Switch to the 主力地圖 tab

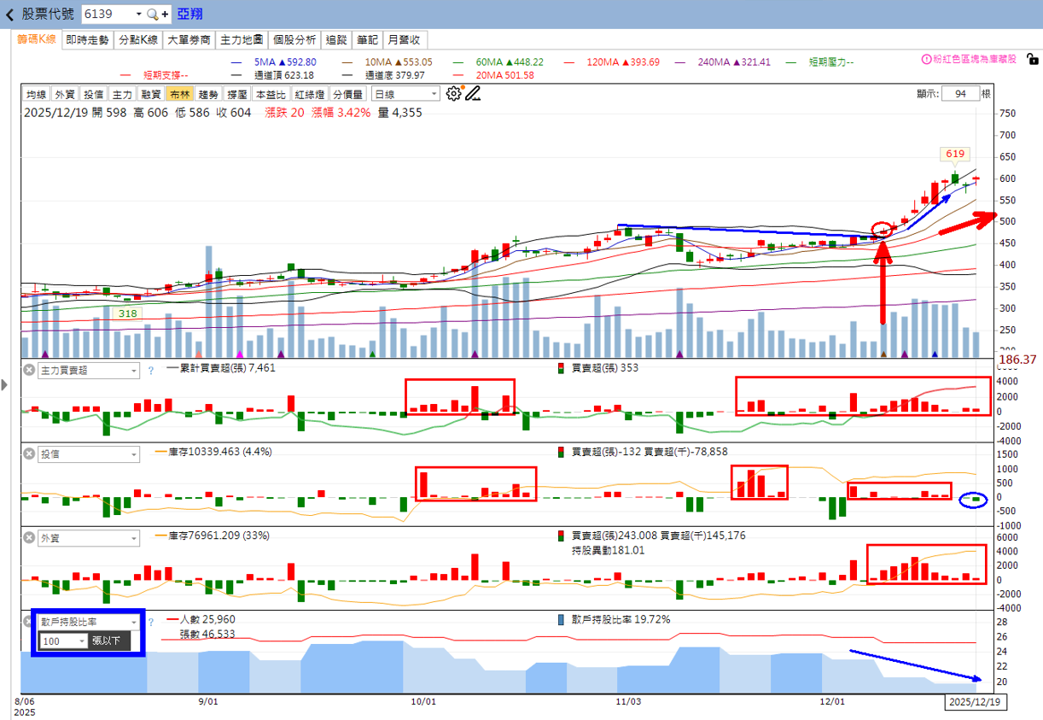[x=241, y=40]
